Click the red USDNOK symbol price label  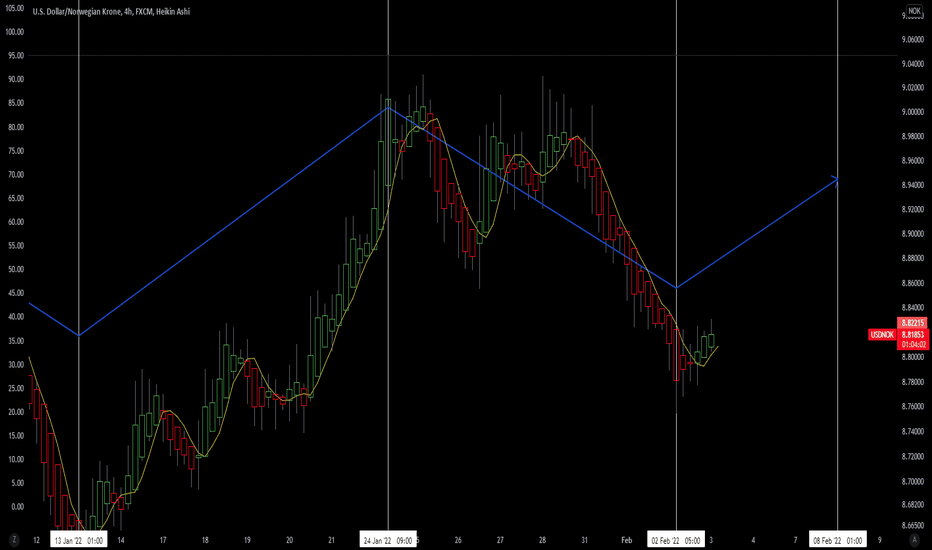pyautogui.click(x=882, y=335)
